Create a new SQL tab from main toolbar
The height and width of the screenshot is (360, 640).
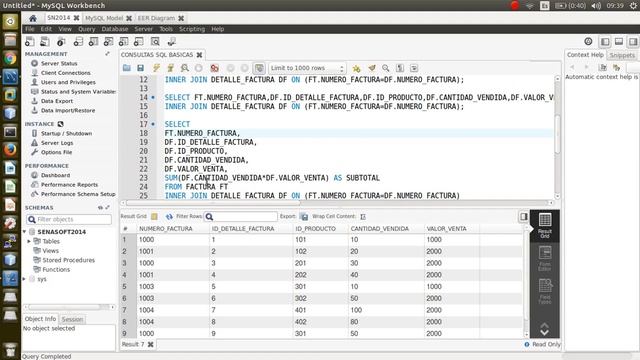coord(29,41)
